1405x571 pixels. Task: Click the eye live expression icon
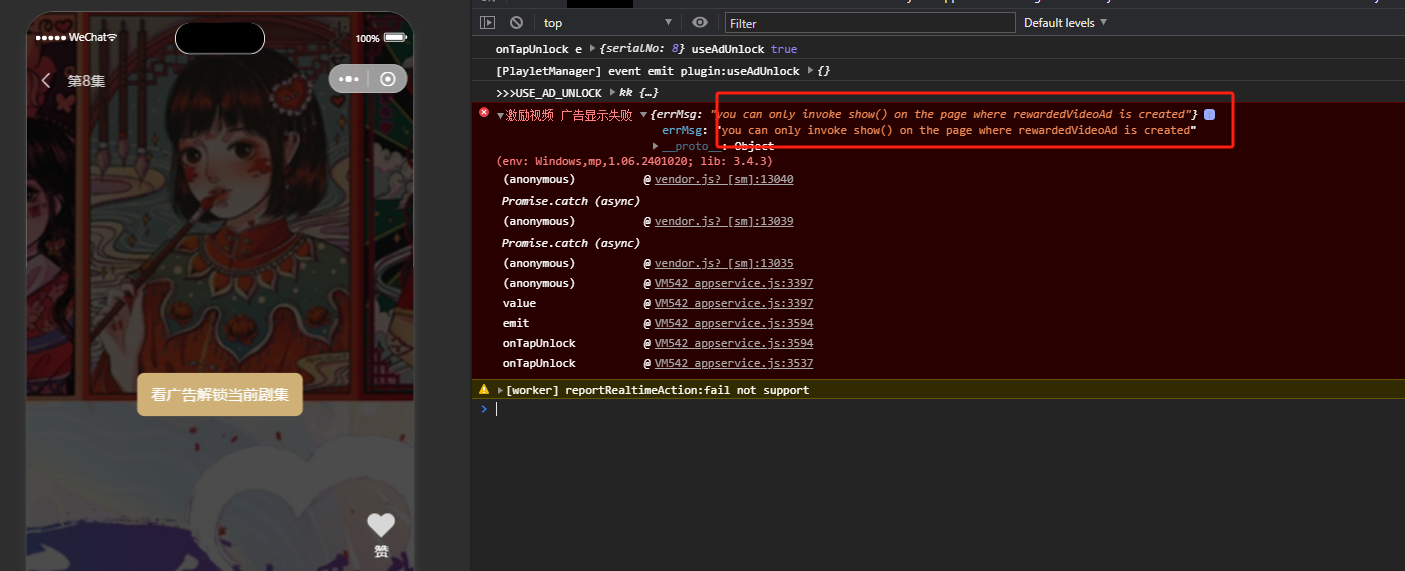pyautogui.click(x=700, y=22)
